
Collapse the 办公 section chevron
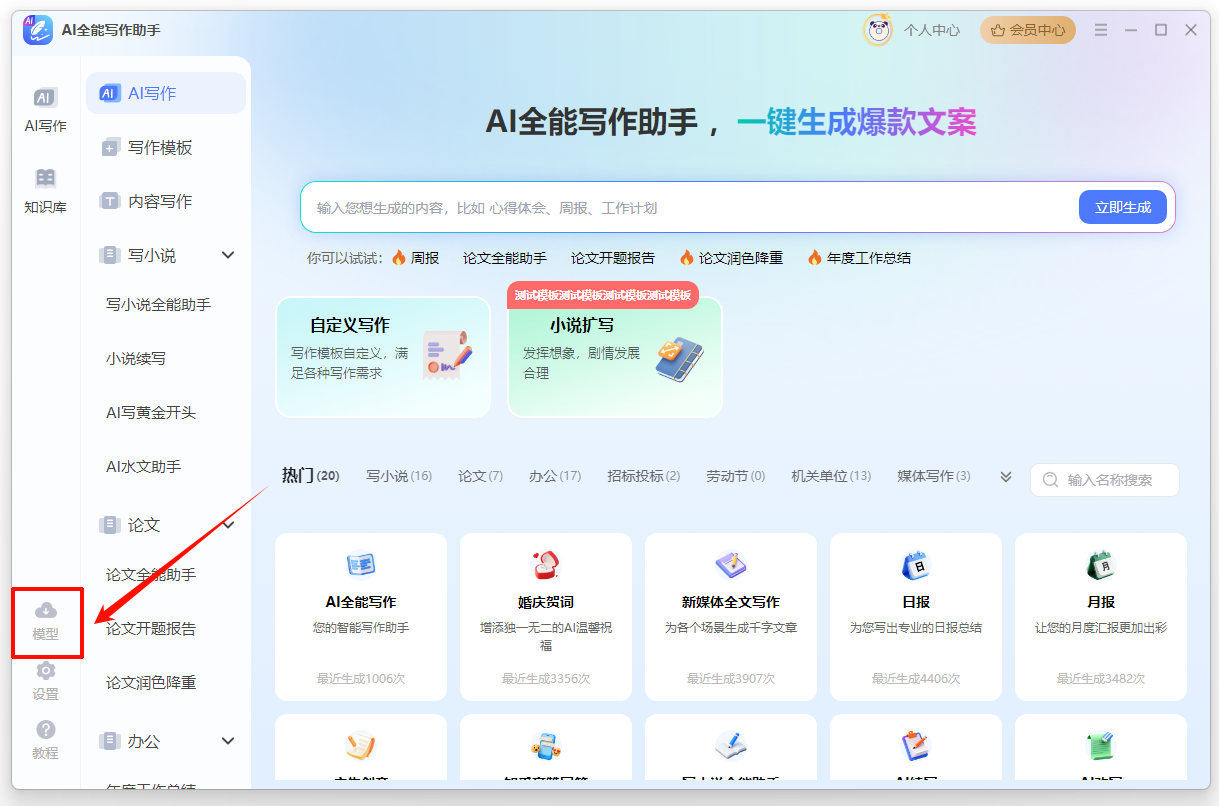[x=228, y=742]
